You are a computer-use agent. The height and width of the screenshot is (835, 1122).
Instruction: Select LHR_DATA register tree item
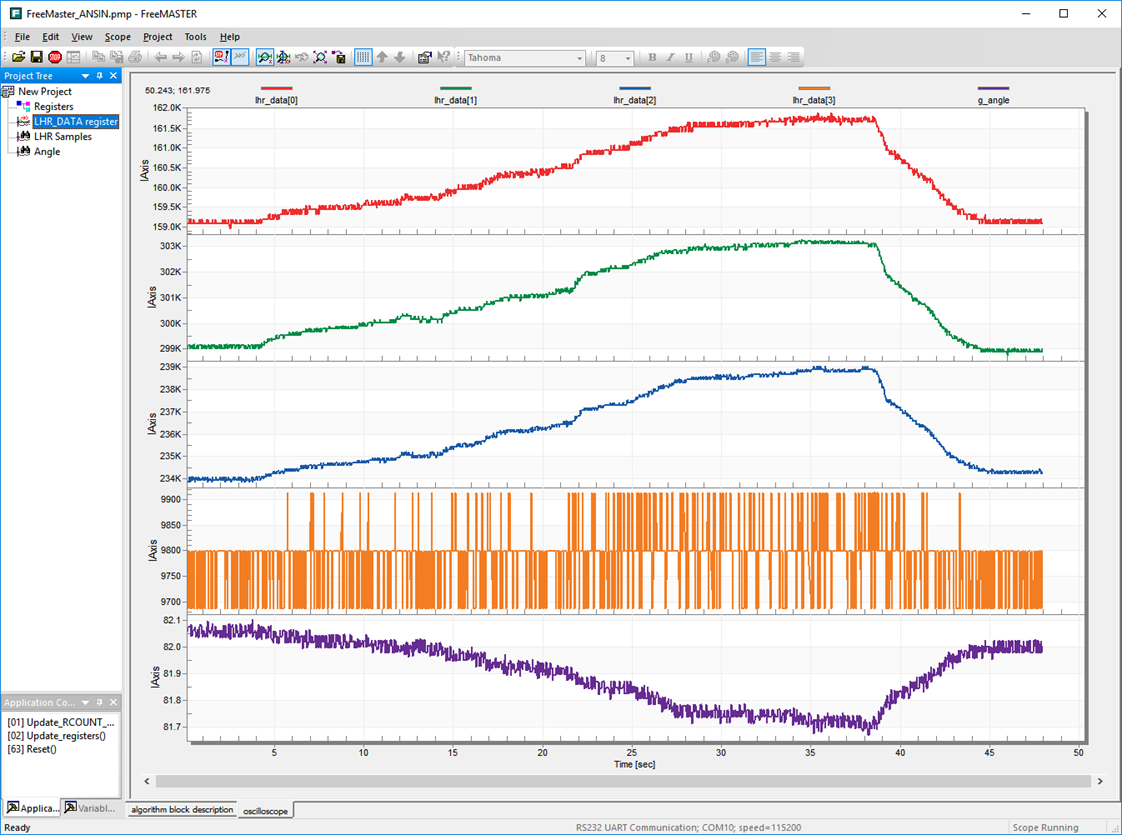coord(76,122)
